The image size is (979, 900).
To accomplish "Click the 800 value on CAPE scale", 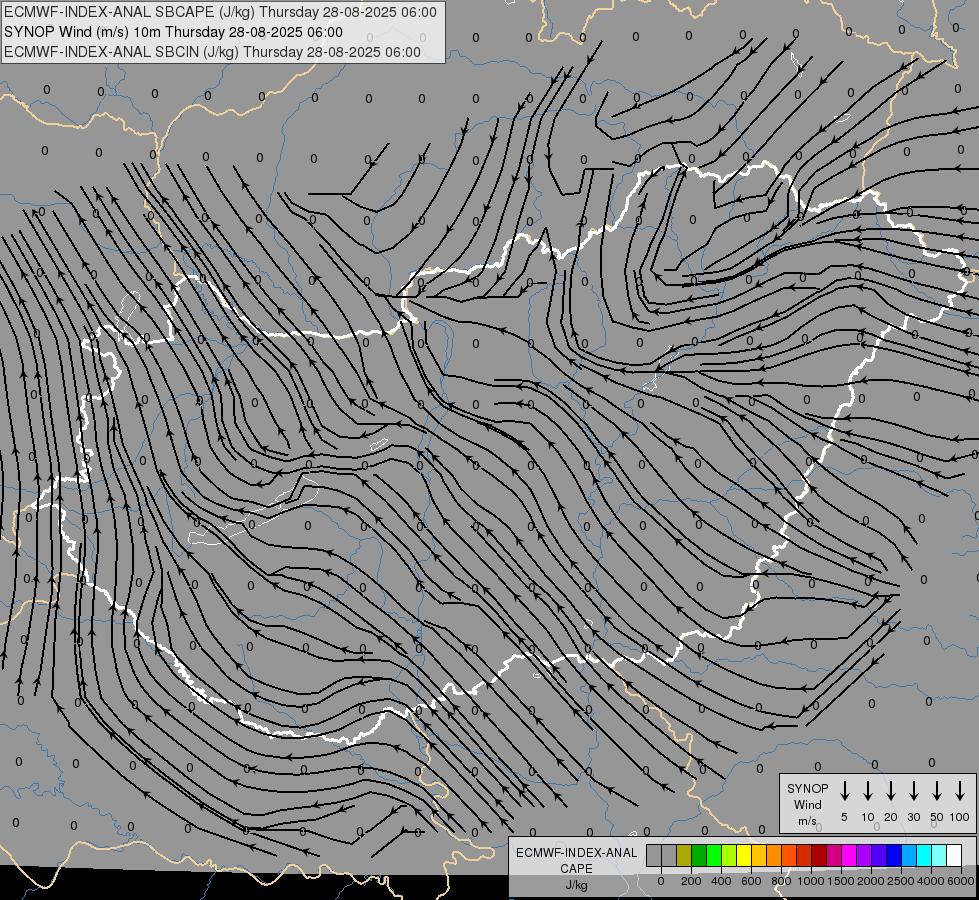I will [x=781, y=881].
